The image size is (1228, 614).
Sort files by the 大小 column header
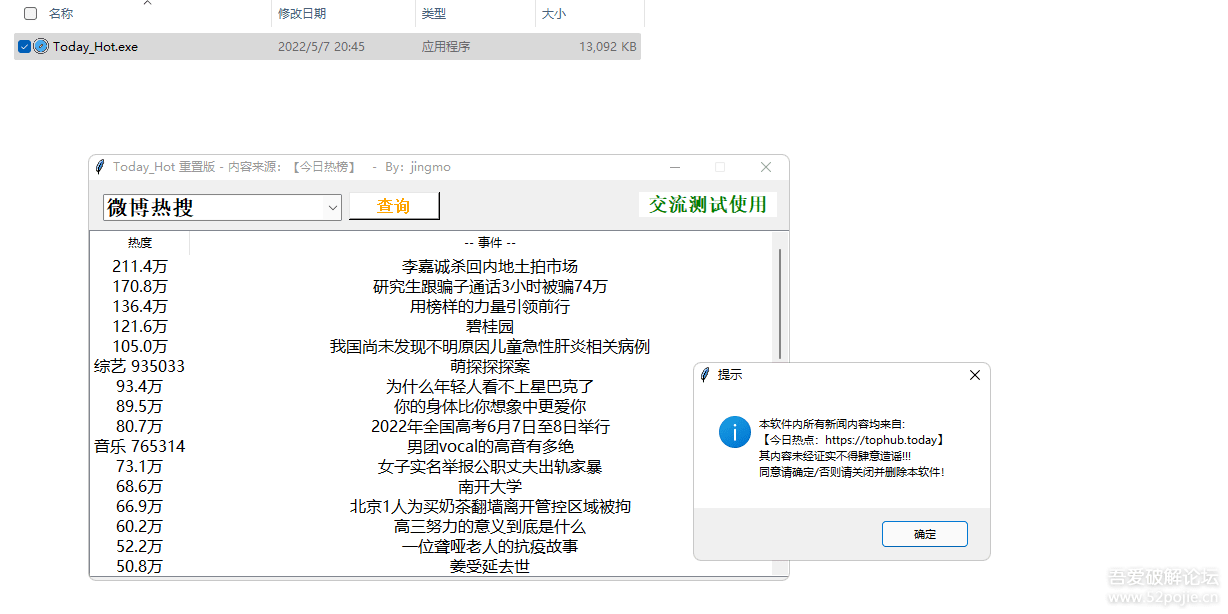(557, 13)
